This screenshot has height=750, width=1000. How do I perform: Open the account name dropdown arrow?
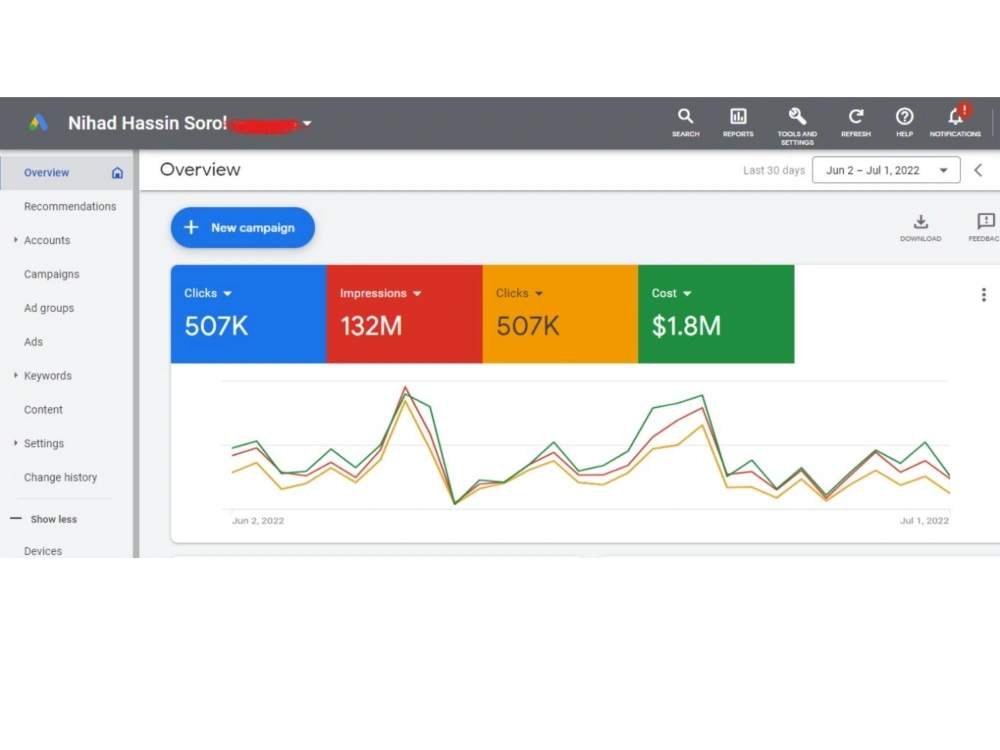click(307, 124)
